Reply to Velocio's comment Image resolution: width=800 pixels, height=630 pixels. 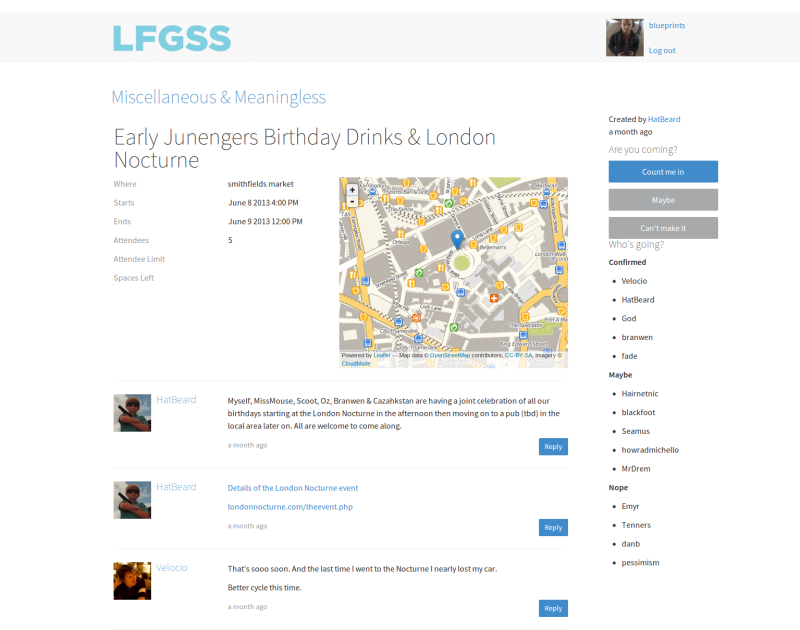553,608
